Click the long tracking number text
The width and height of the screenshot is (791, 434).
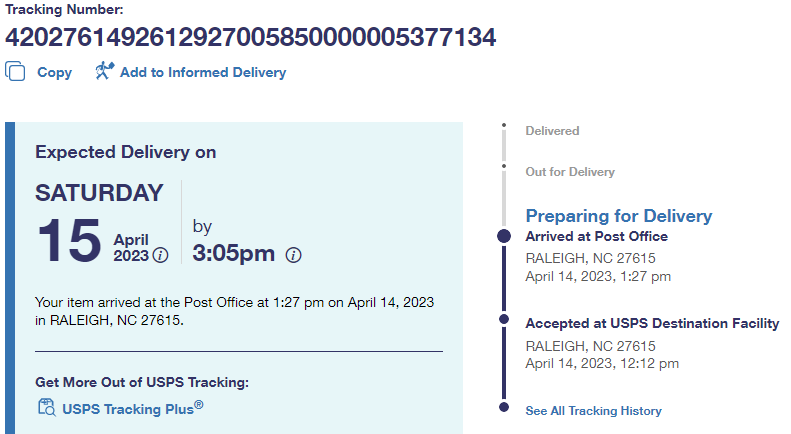tap(250, 37)
